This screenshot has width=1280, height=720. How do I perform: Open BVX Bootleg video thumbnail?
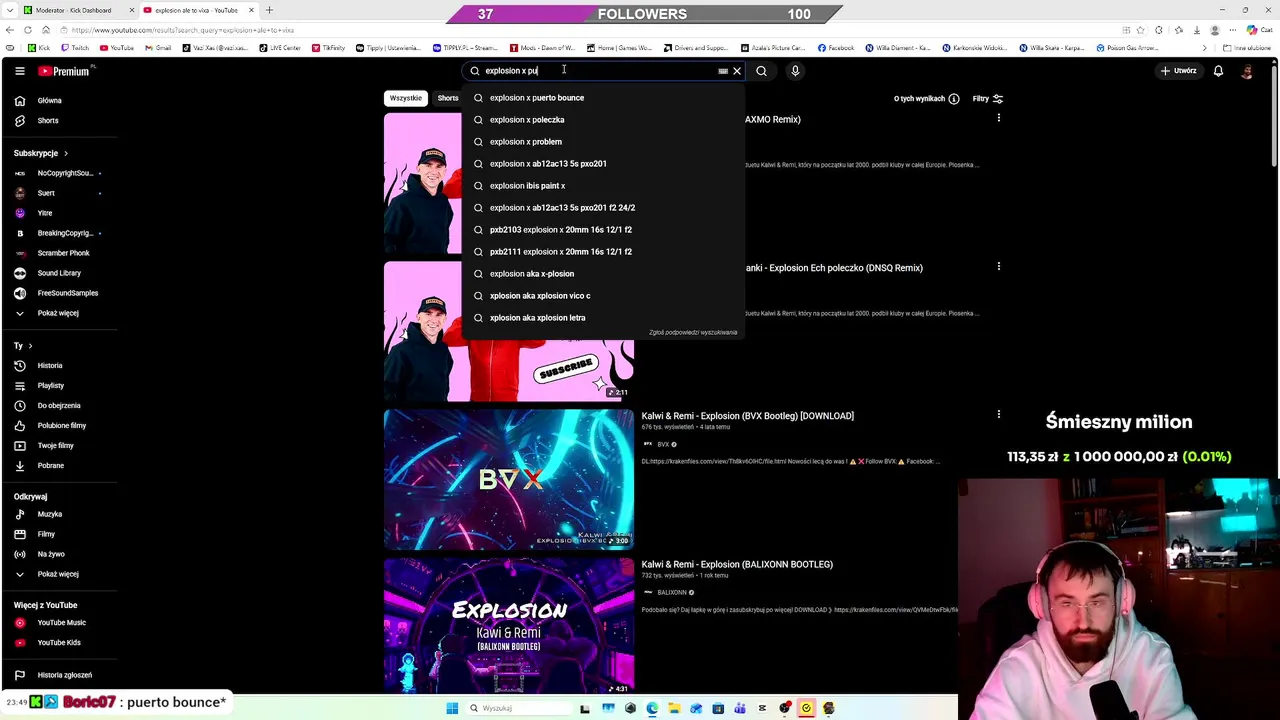tap(509, 480)
